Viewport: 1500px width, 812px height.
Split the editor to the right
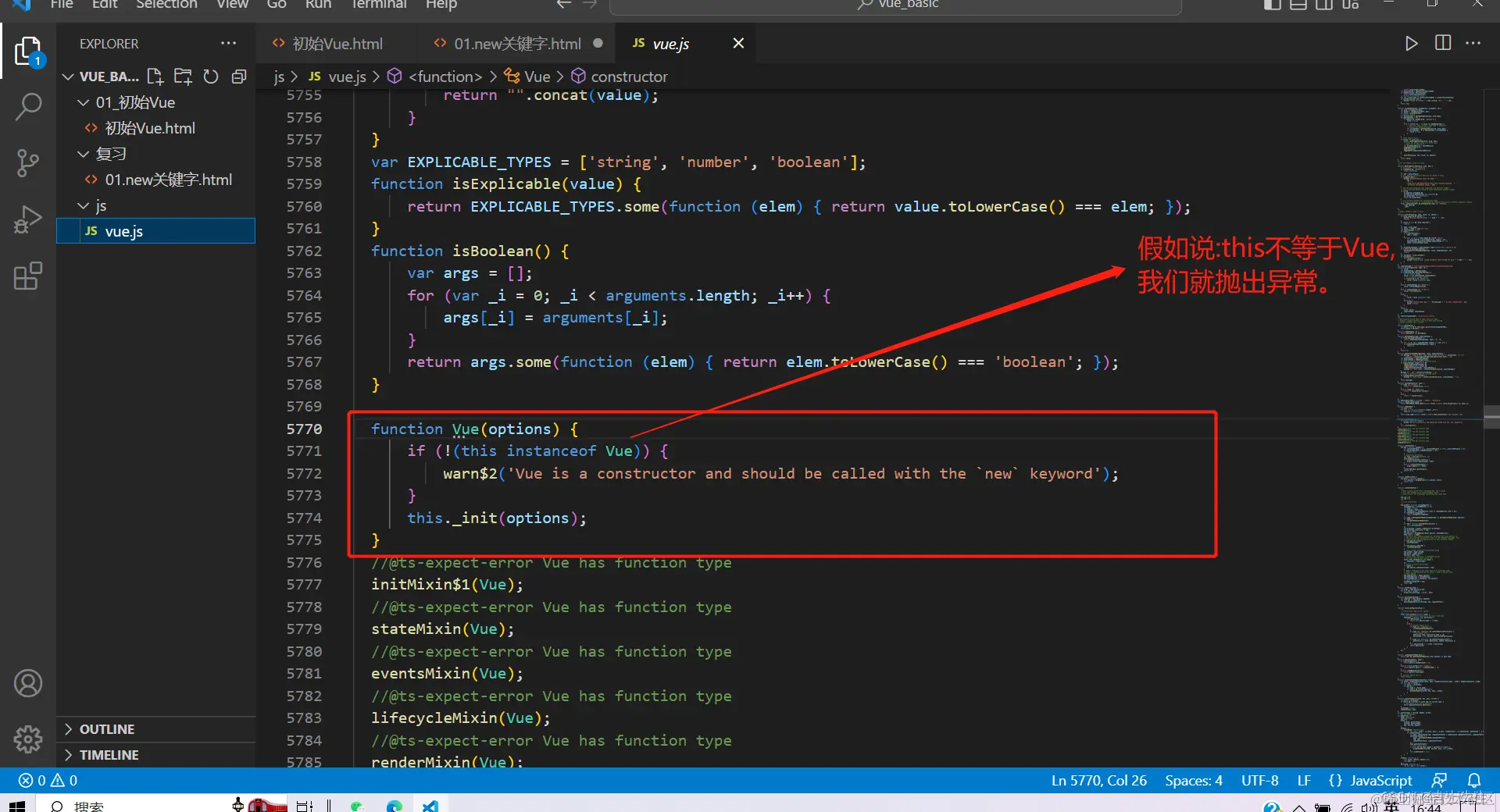(x=1443, y=43)
